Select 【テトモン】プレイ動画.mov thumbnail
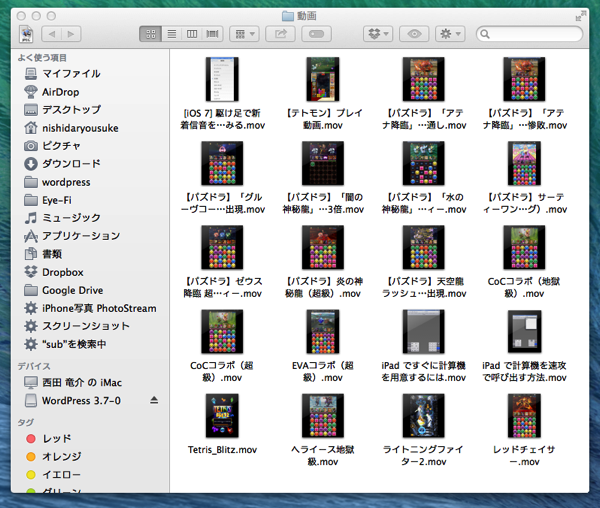This screenshot has height=508, width=600. tap(323, 79)
